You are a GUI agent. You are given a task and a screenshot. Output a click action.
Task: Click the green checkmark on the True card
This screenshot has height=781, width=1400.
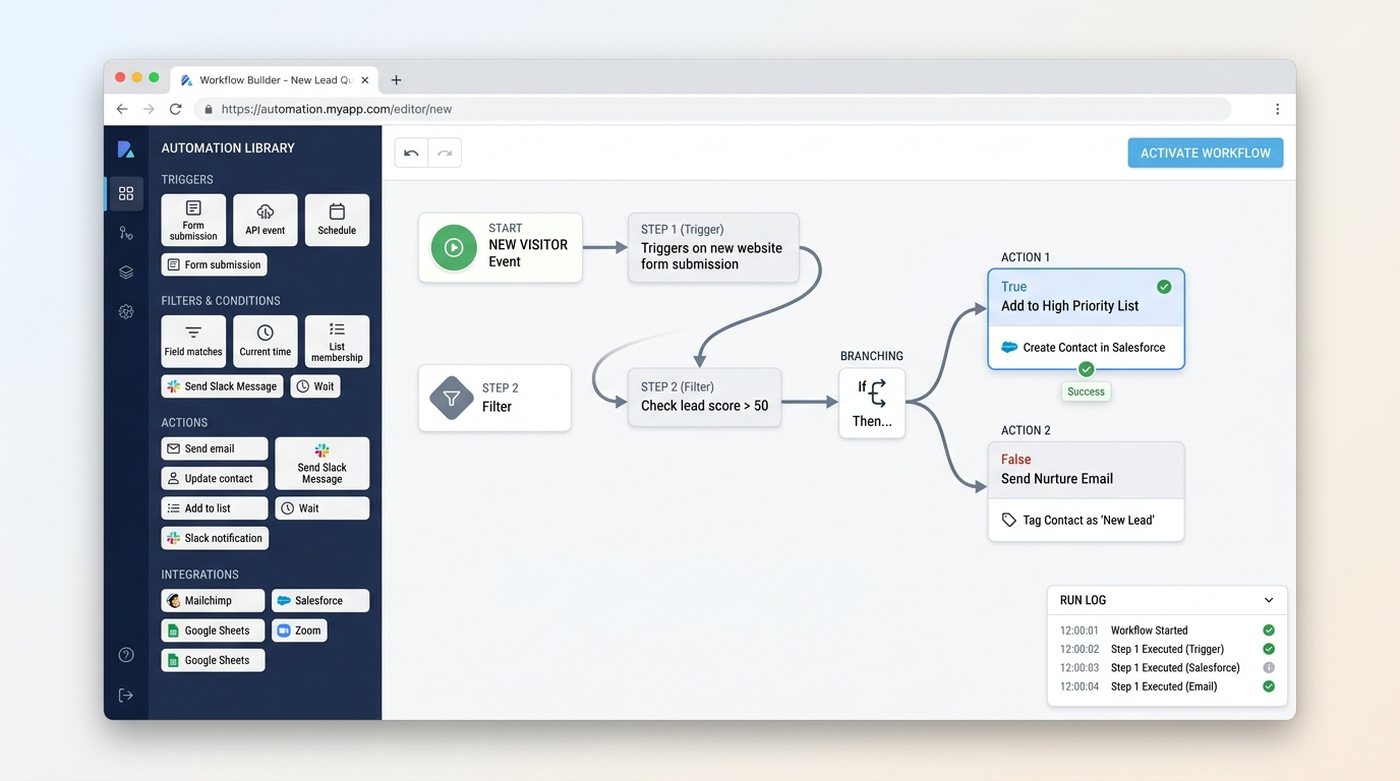[1164, 287]
